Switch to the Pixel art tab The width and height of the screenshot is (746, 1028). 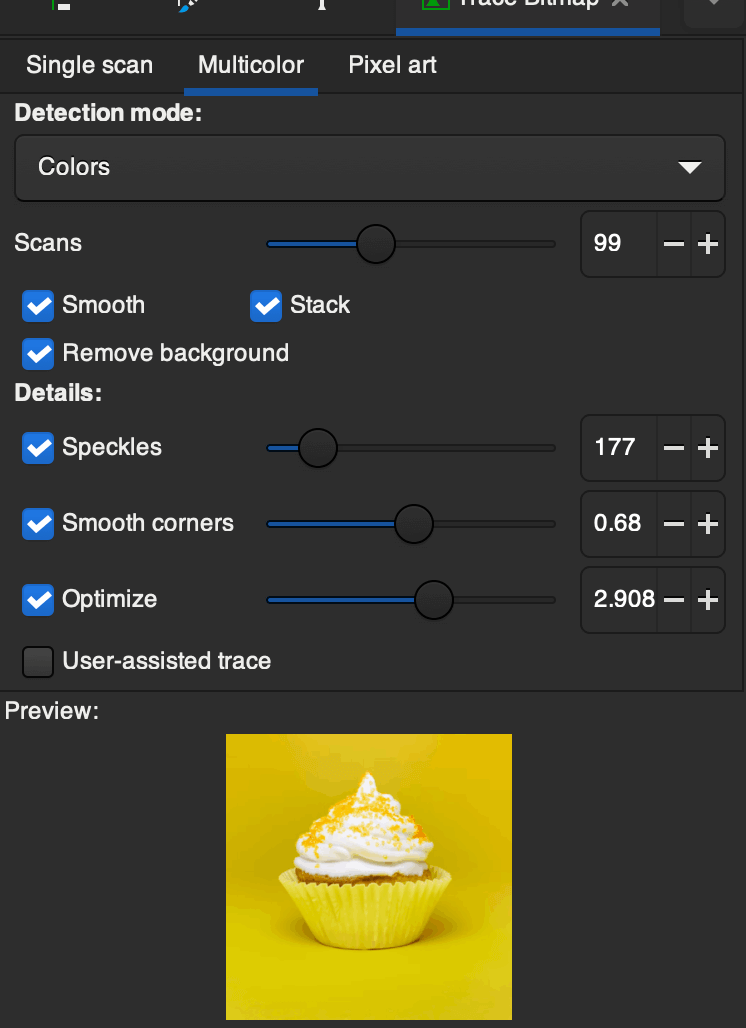[392, 65]
